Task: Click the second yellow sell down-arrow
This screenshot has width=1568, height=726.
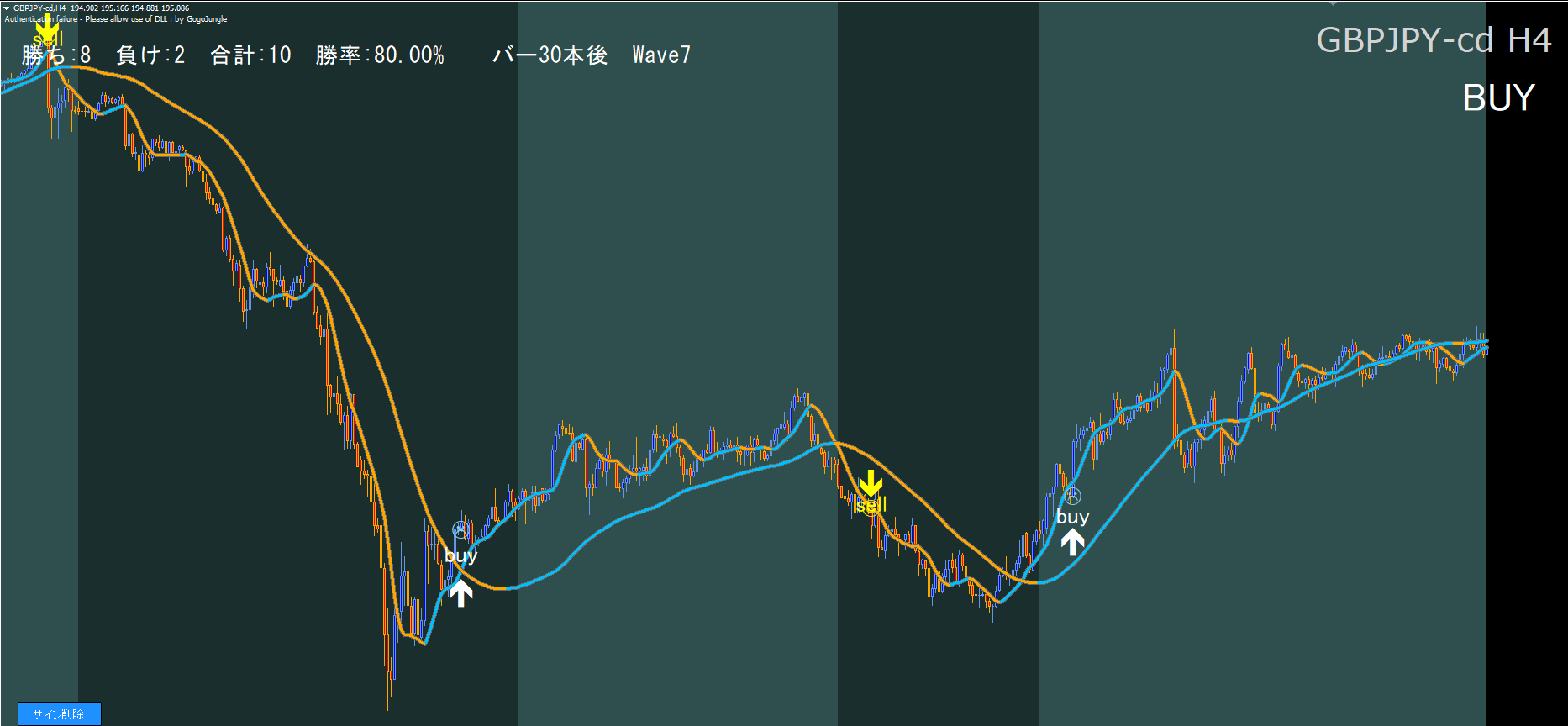Action: 871,482
